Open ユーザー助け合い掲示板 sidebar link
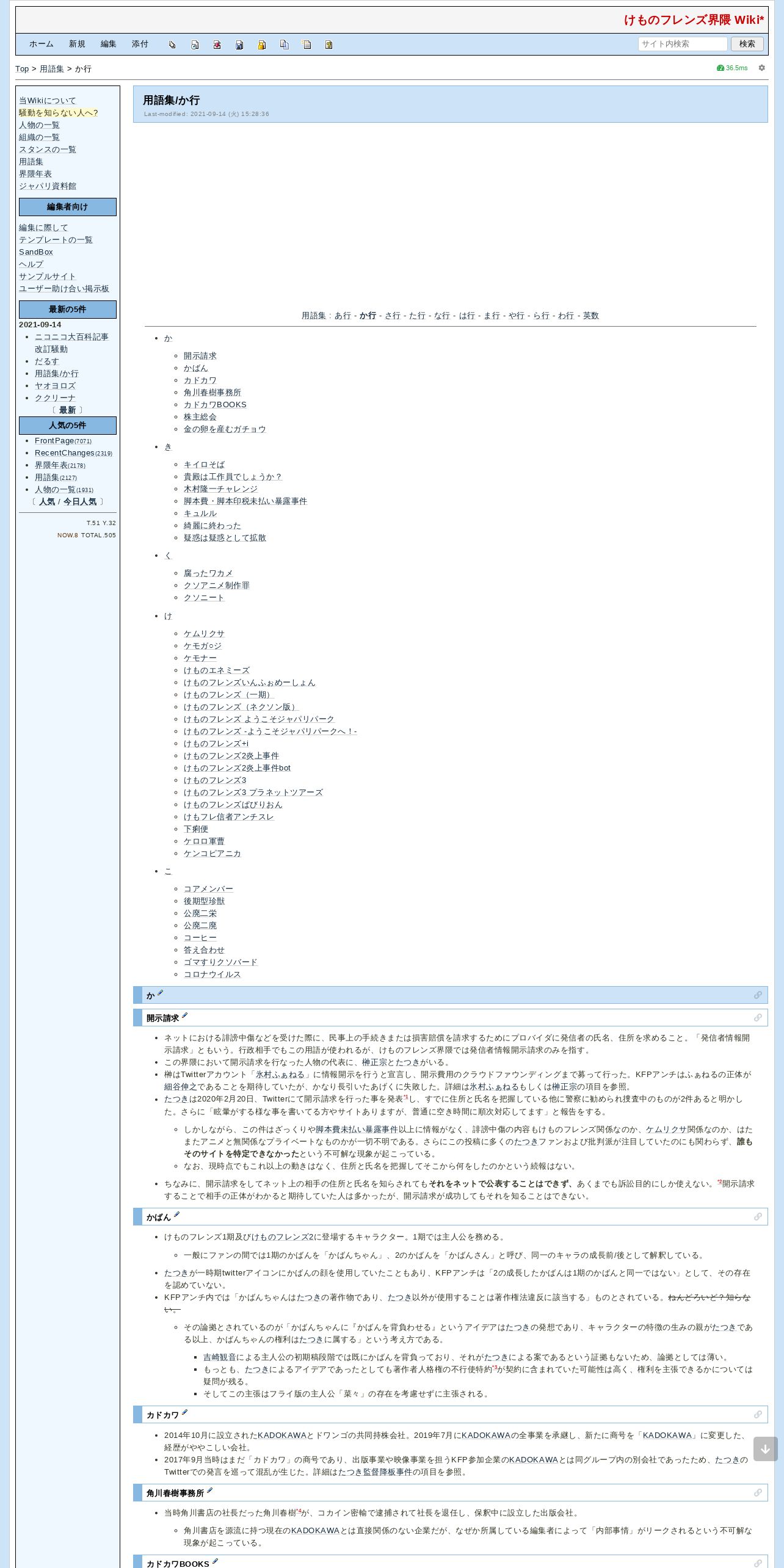 click(x=64, y=289)
